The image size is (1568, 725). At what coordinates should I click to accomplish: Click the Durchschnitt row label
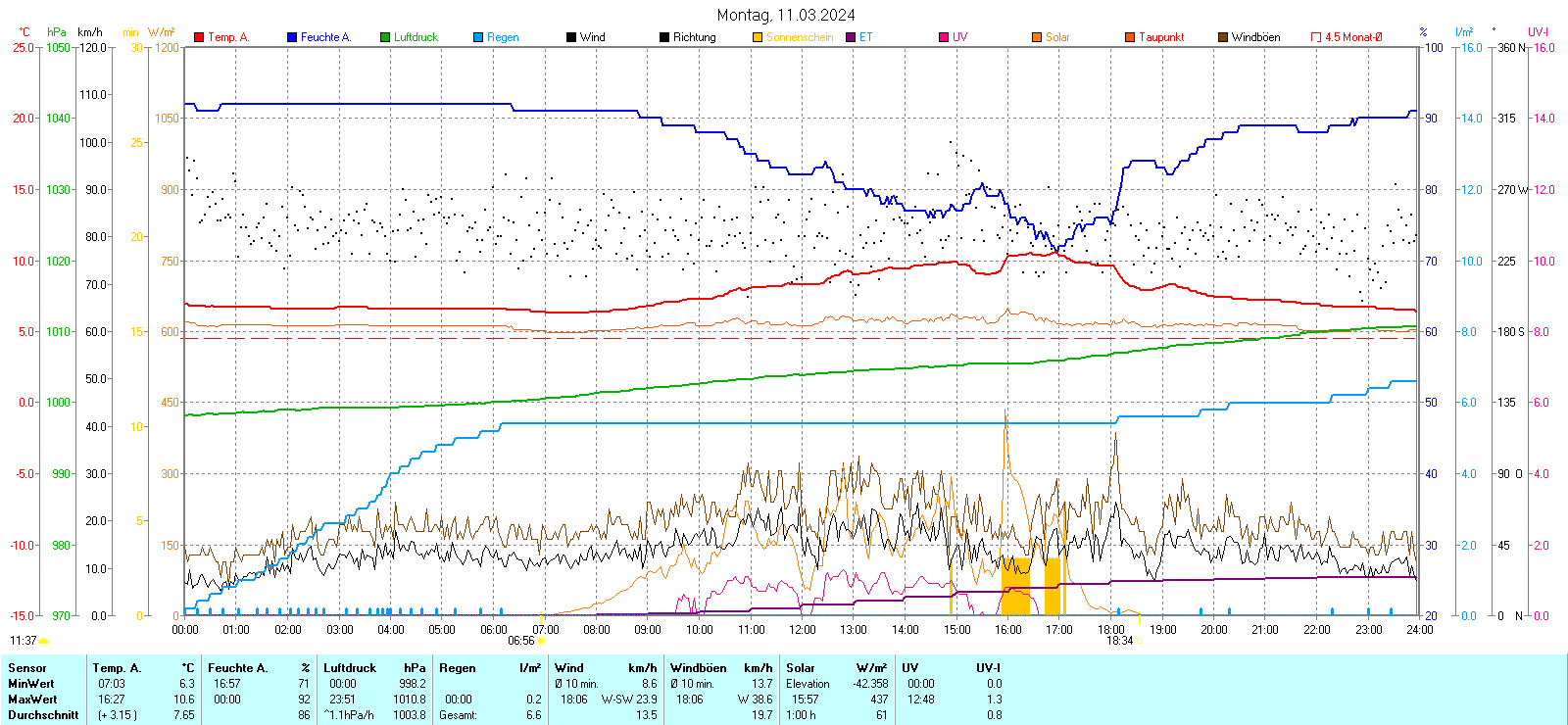tap(43, 715)
